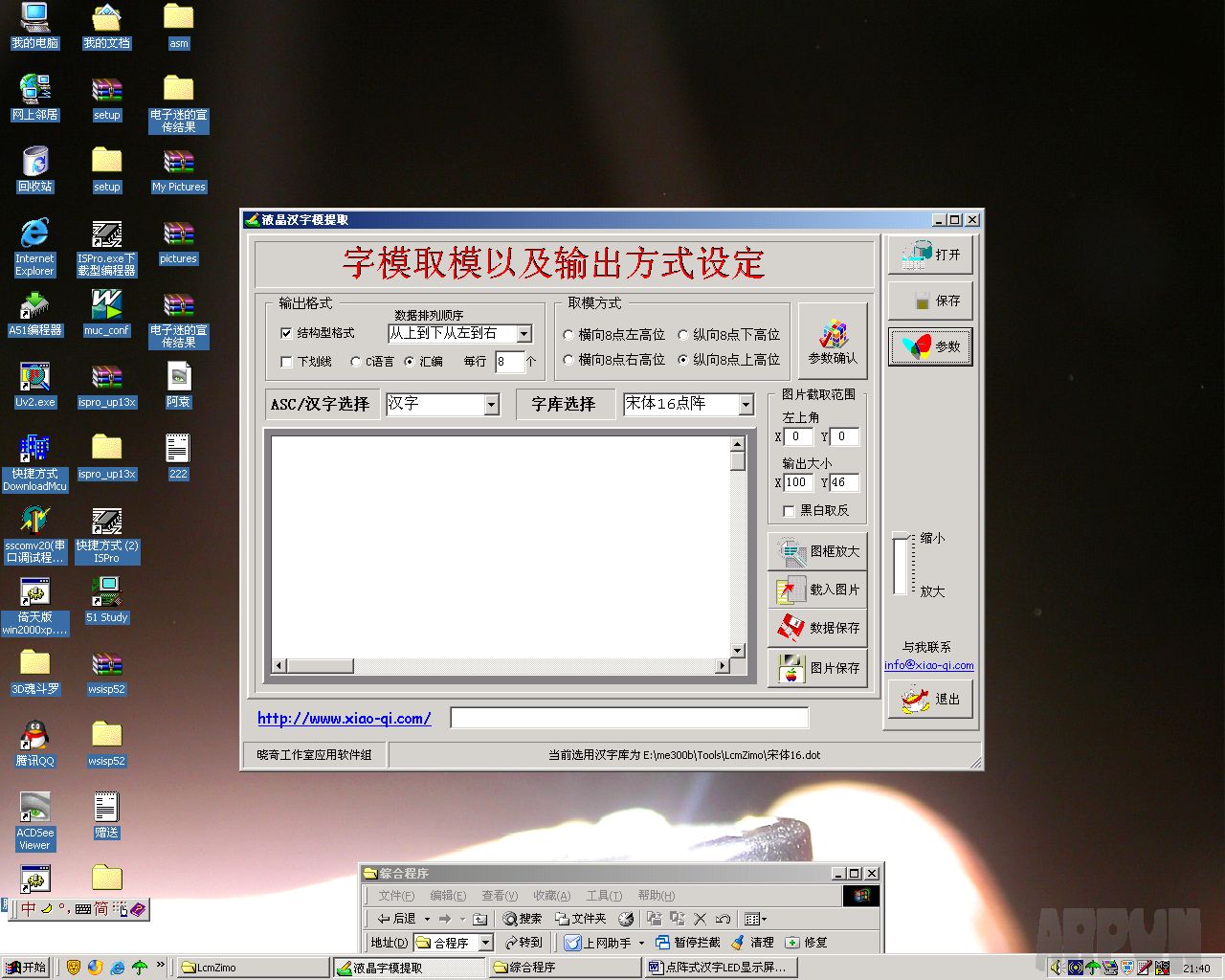Enable the 黑白取反 checkbox
Screen dimensions: 1225x980
click(789, 511)
